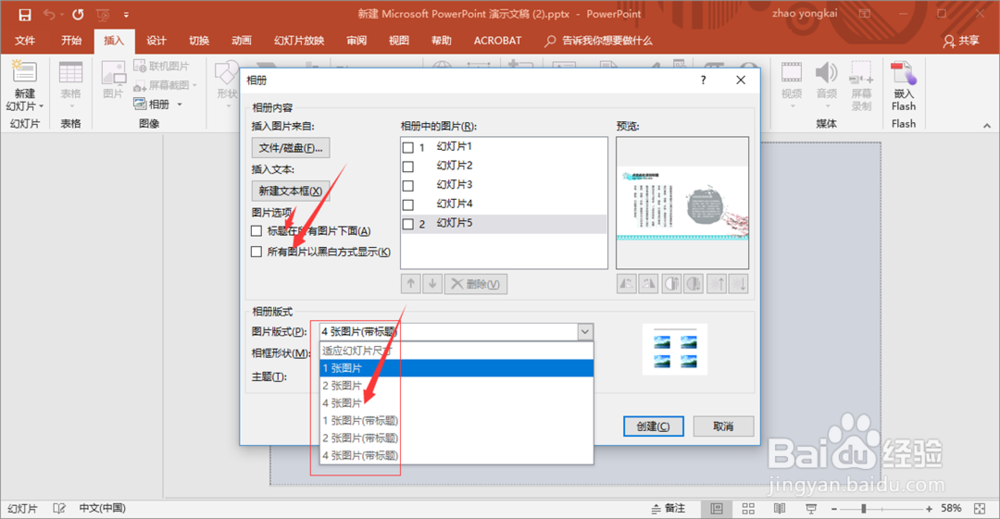This screenshot has width=1000, height=519.
Task: Click the File/Disk (文件/磁盘) button
Action: (x=291, y=148)
